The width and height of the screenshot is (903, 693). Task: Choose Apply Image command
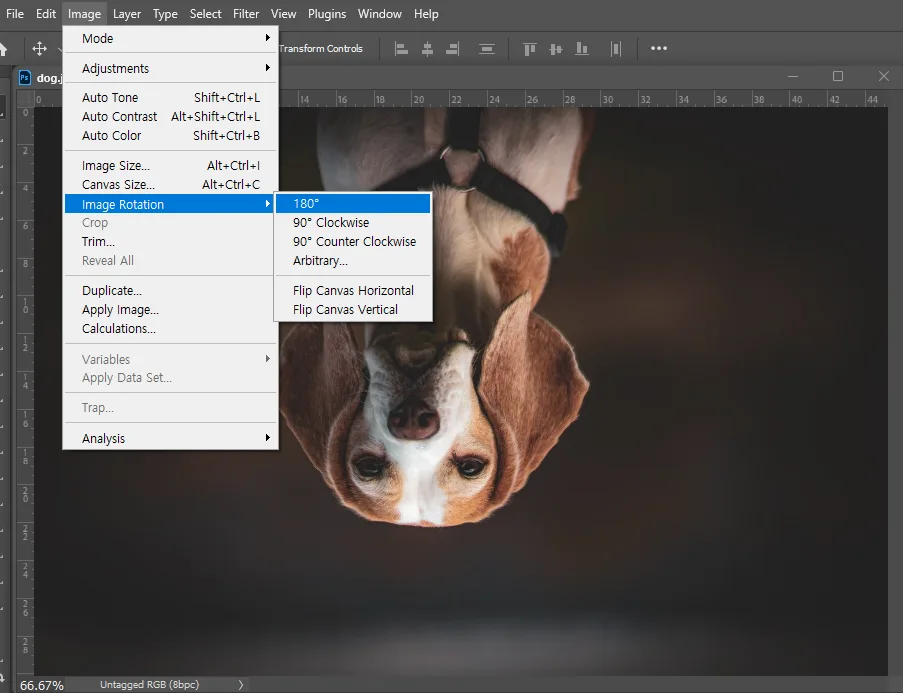pos(171,309)
